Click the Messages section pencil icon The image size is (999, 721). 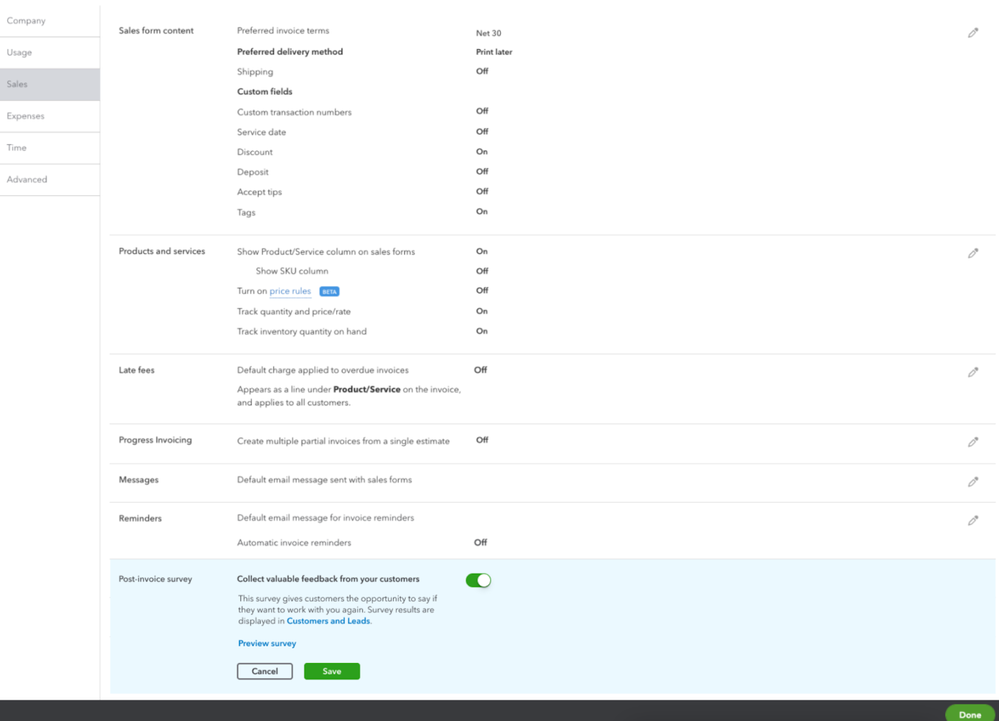(x=972, y=482)
